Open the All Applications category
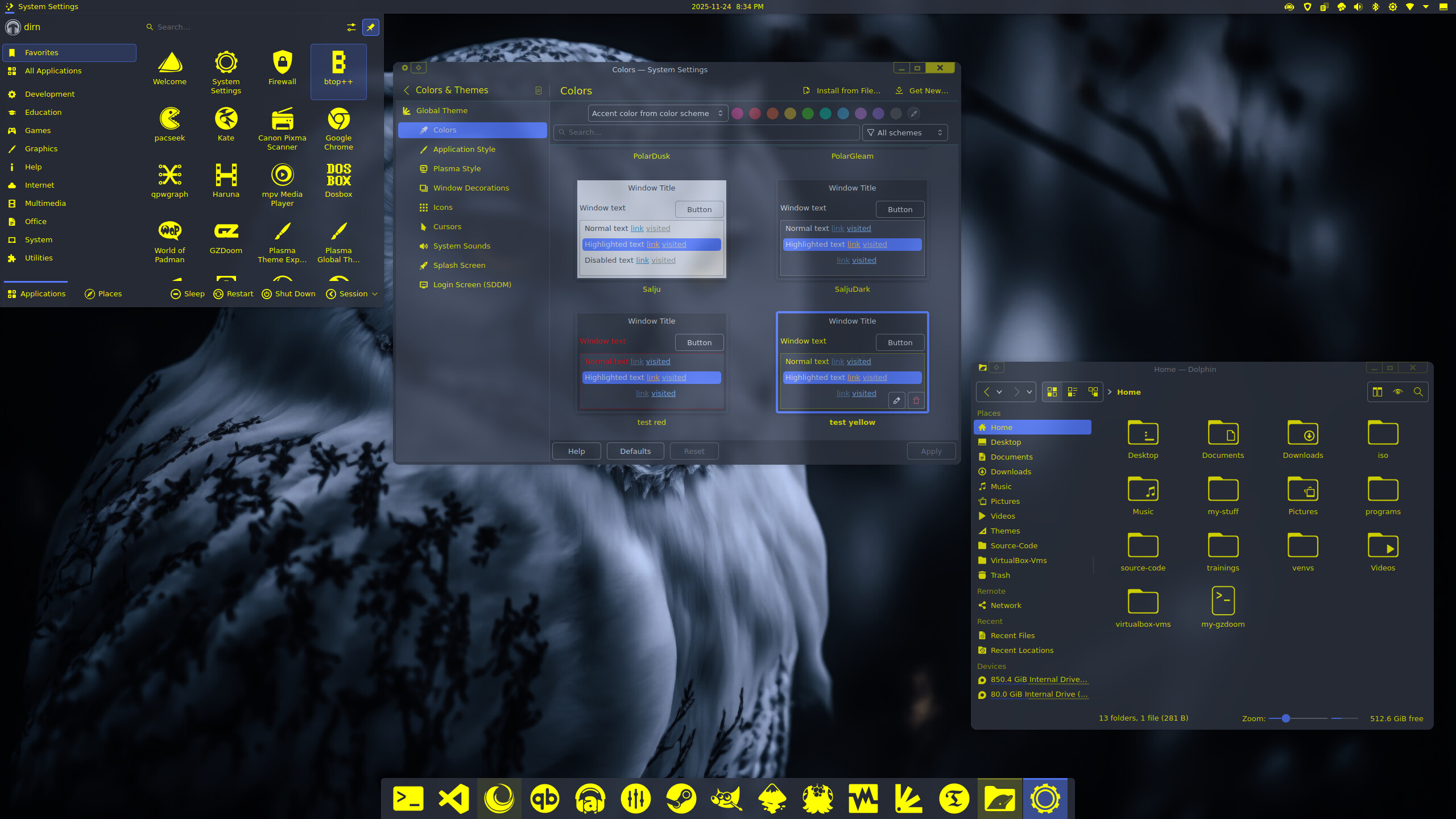The width and height of the screenshot is (1456, 819). click(x=53, y=71)
